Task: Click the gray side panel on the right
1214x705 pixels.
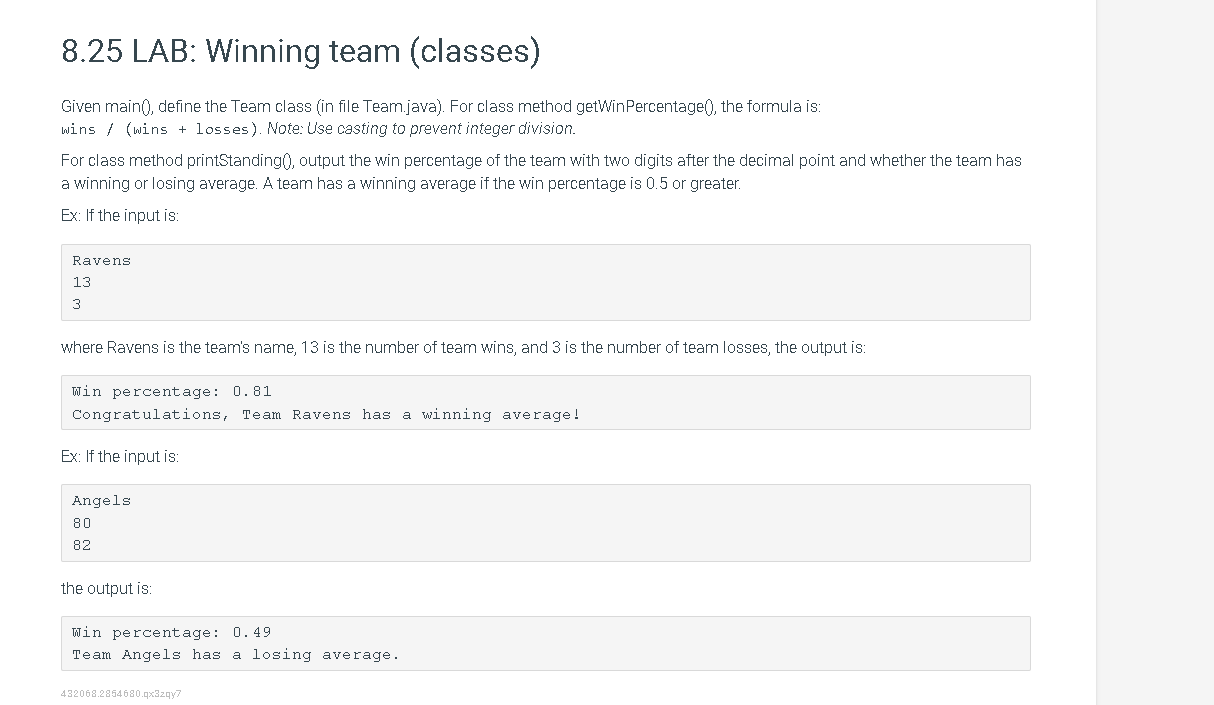Action: [1155, 352]
